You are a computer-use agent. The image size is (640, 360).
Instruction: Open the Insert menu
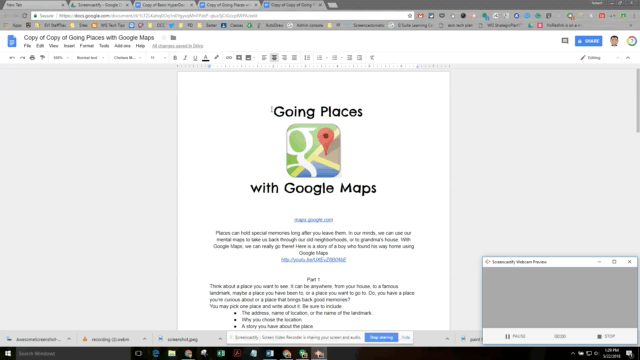[x=69, y=46]
